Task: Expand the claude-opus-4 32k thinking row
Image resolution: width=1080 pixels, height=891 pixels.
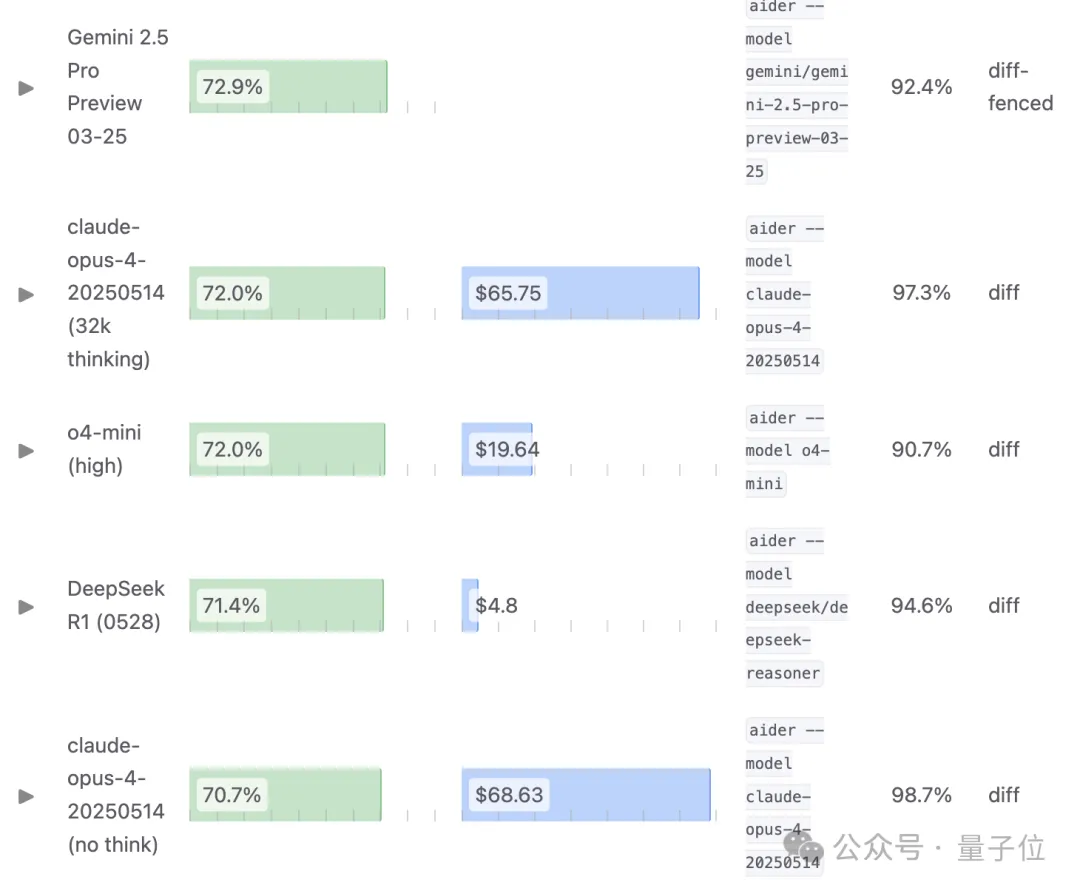Action: (x=27, y=294)
